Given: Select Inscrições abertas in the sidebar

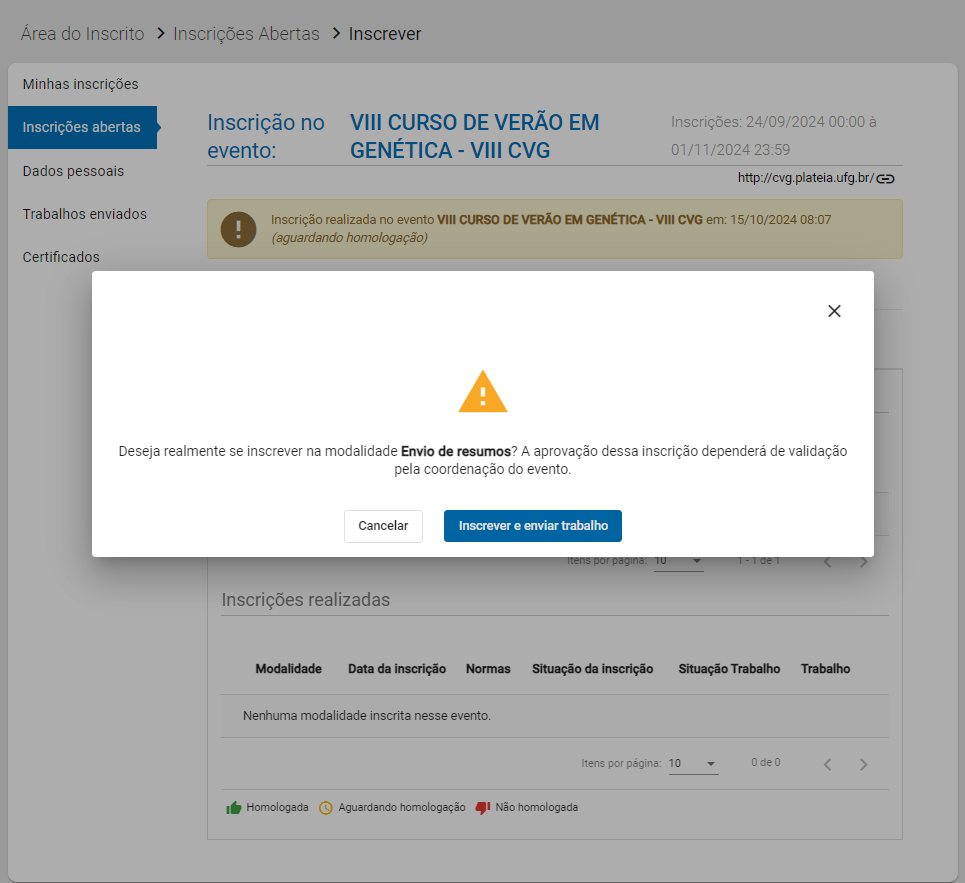Looking at the screenshot, I should point(82,127).
